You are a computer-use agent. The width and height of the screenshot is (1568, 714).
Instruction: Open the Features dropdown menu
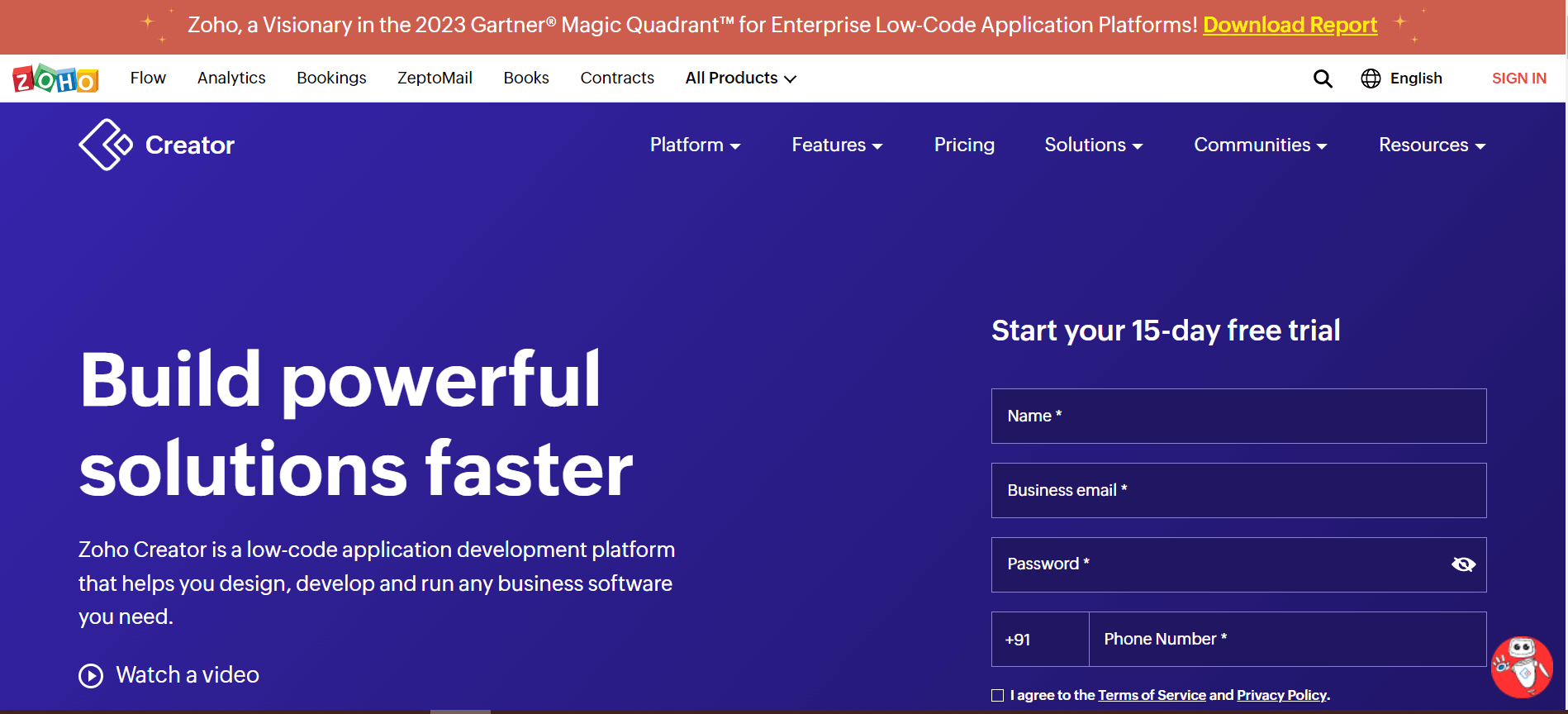[x=837, y=145]
